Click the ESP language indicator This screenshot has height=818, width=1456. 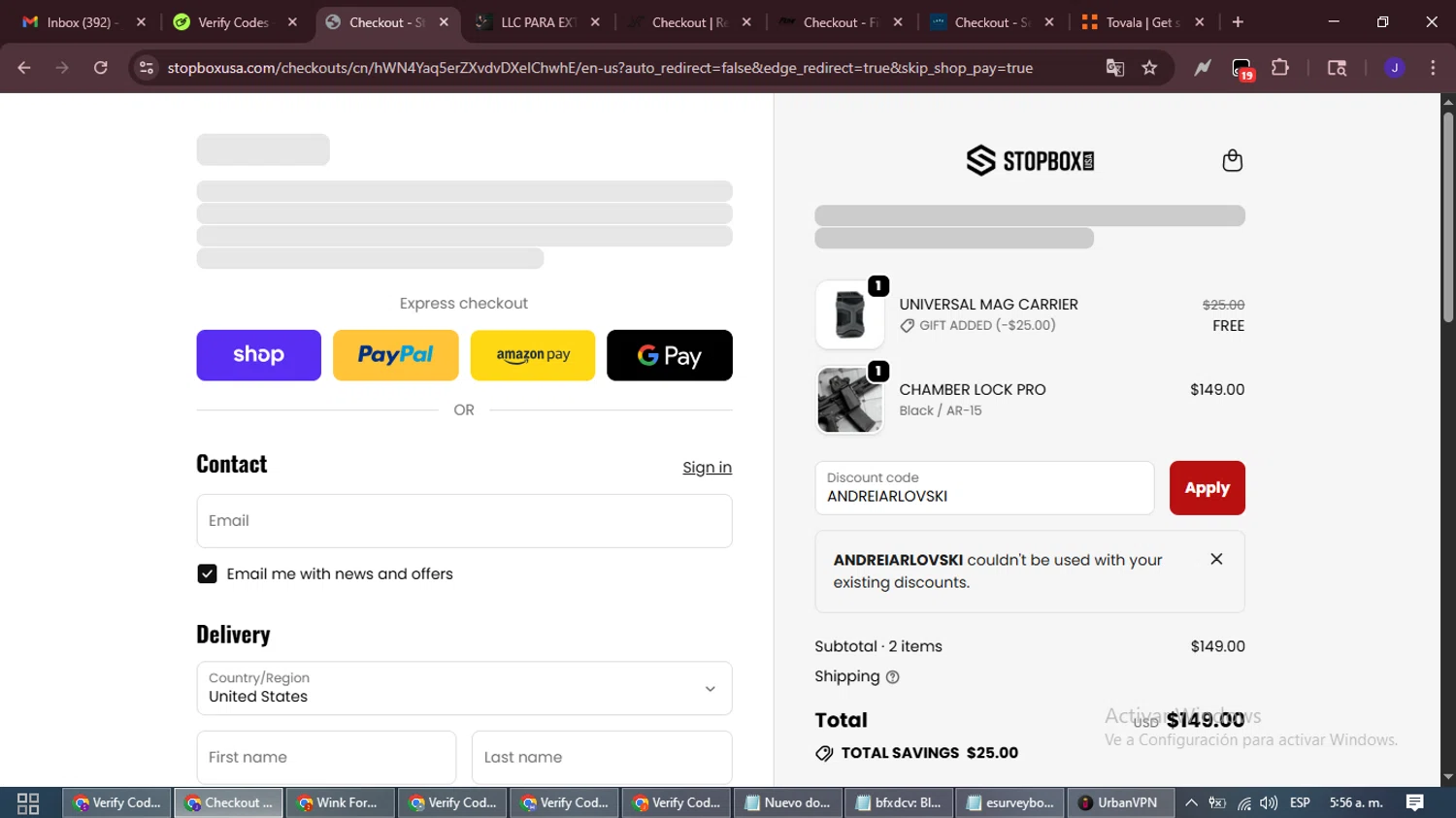point(1300,802)
